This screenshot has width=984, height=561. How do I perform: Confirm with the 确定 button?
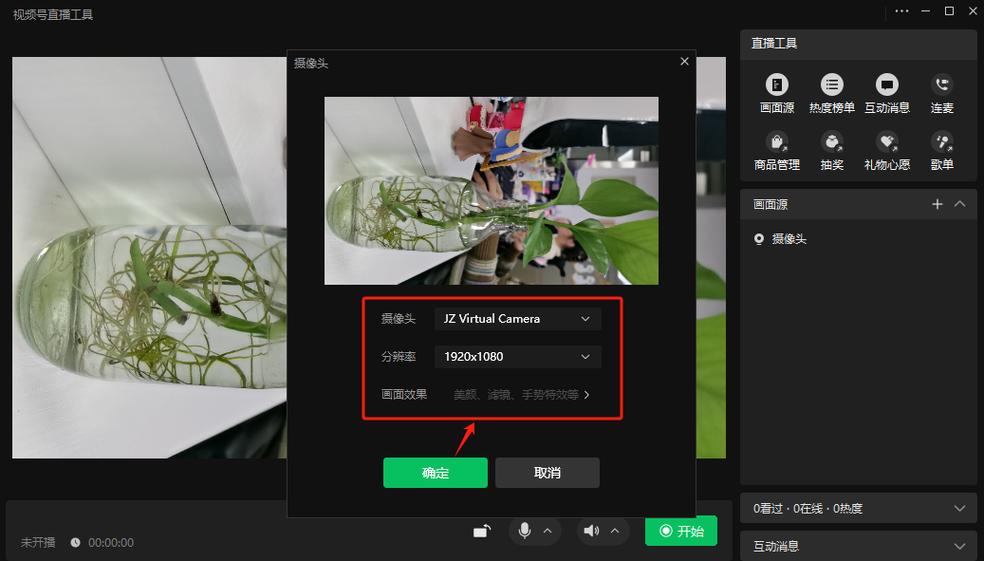point(435,473)
